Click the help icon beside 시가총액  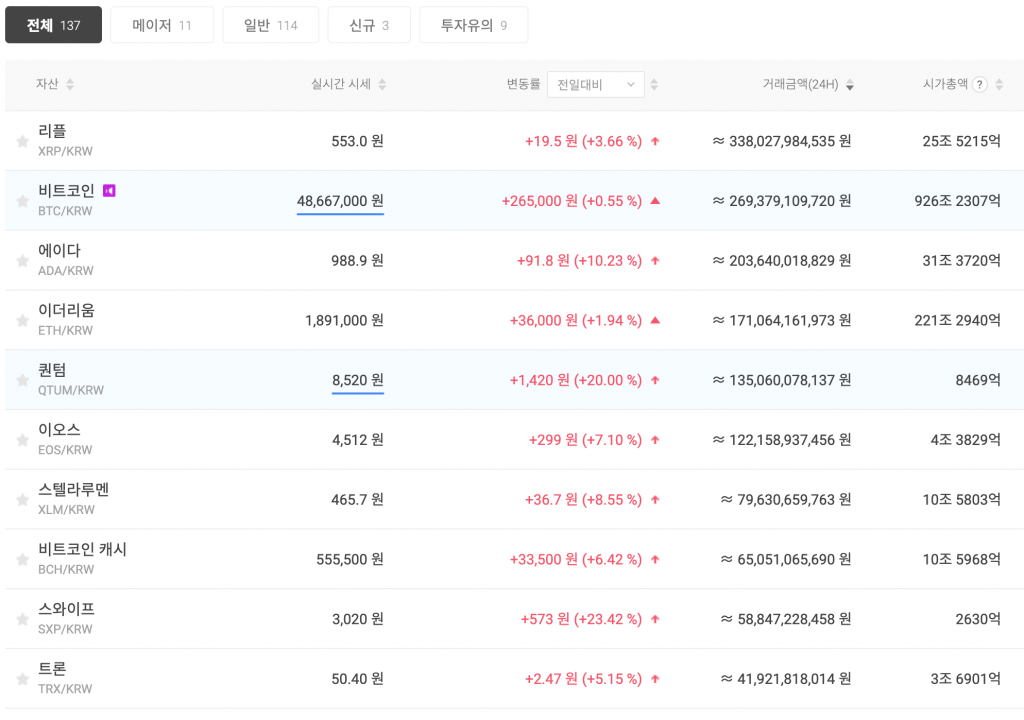click(x=979, y=85)
